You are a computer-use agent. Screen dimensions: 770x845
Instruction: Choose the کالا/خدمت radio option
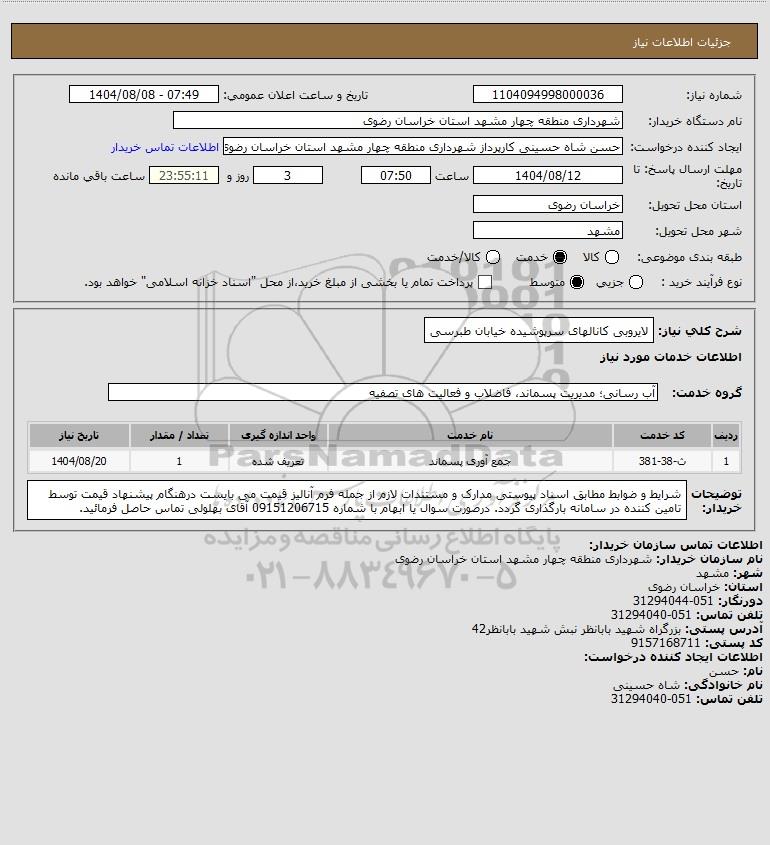pos(492,258)
